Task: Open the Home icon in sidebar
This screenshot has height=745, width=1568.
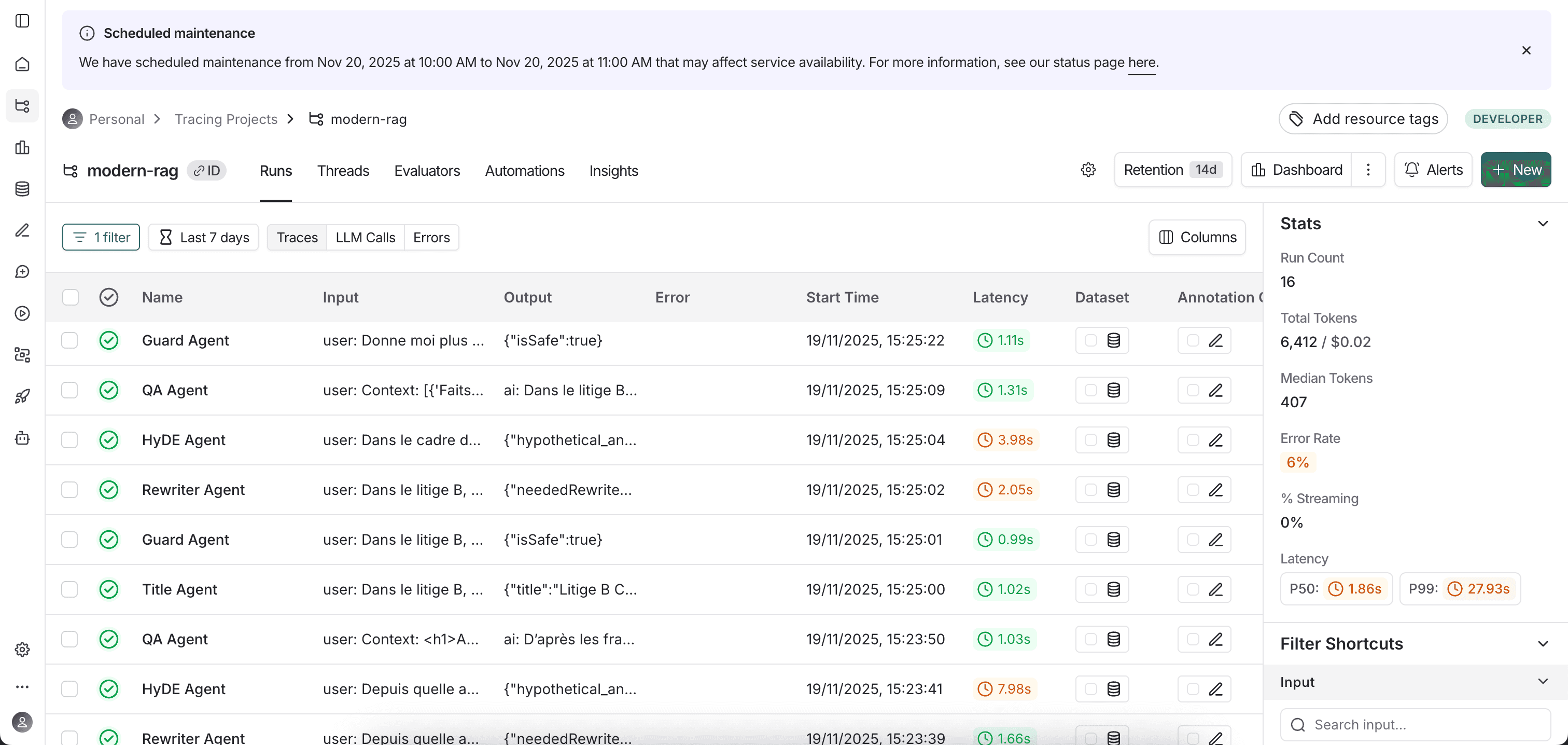Action: coord(22,64)
